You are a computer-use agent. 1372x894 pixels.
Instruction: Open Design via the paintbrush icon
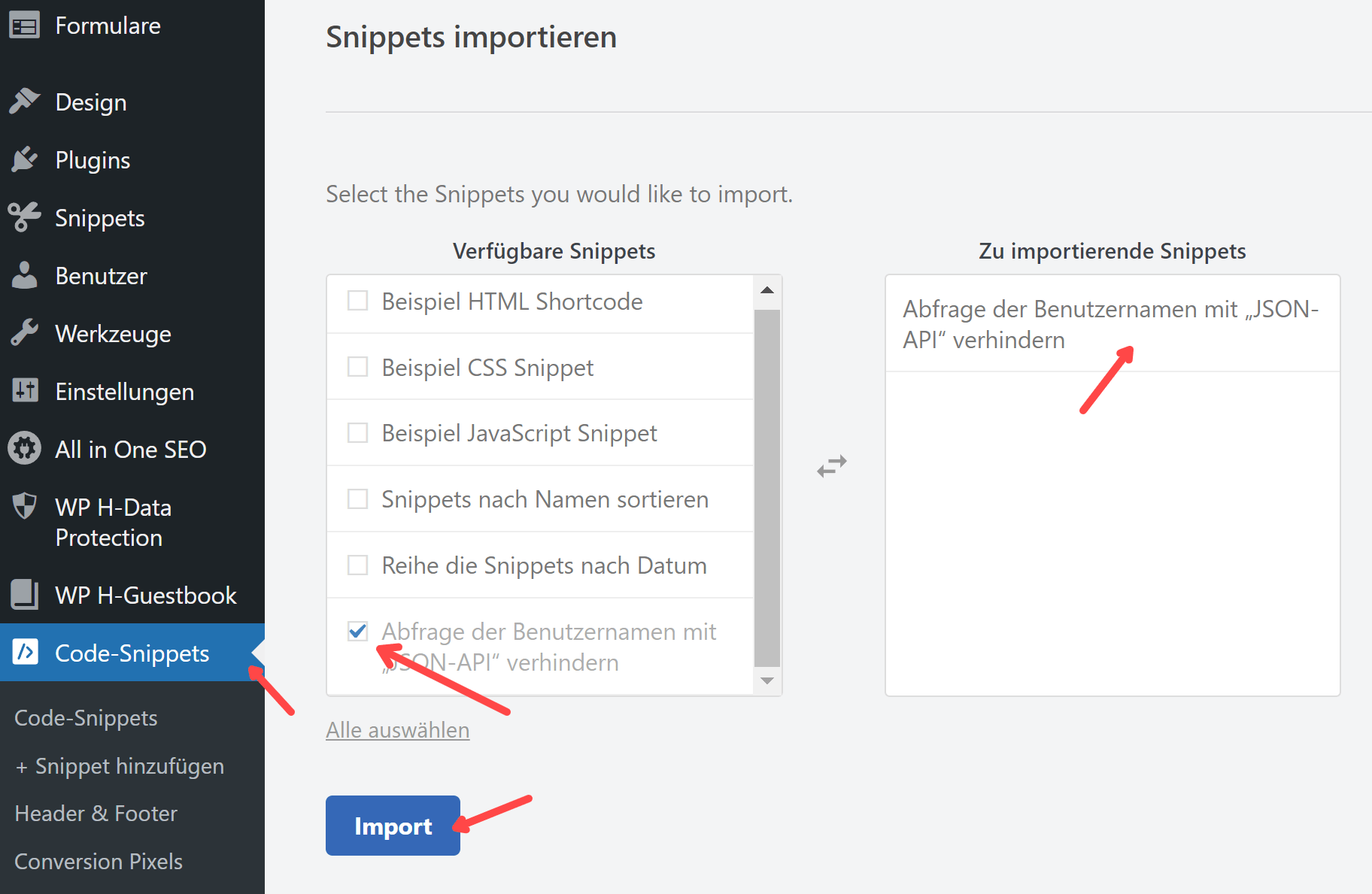pos(24,102)
